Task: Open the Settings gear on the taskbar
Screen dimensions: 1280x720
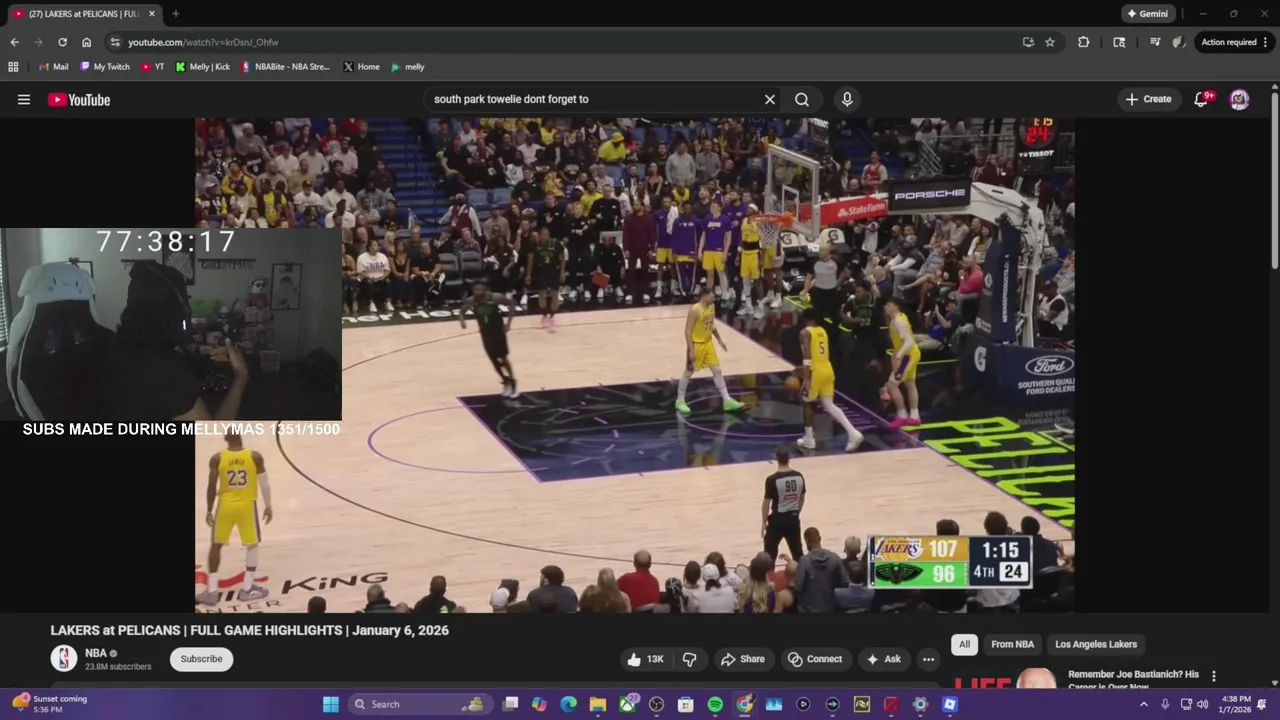Action: point(920,704)
